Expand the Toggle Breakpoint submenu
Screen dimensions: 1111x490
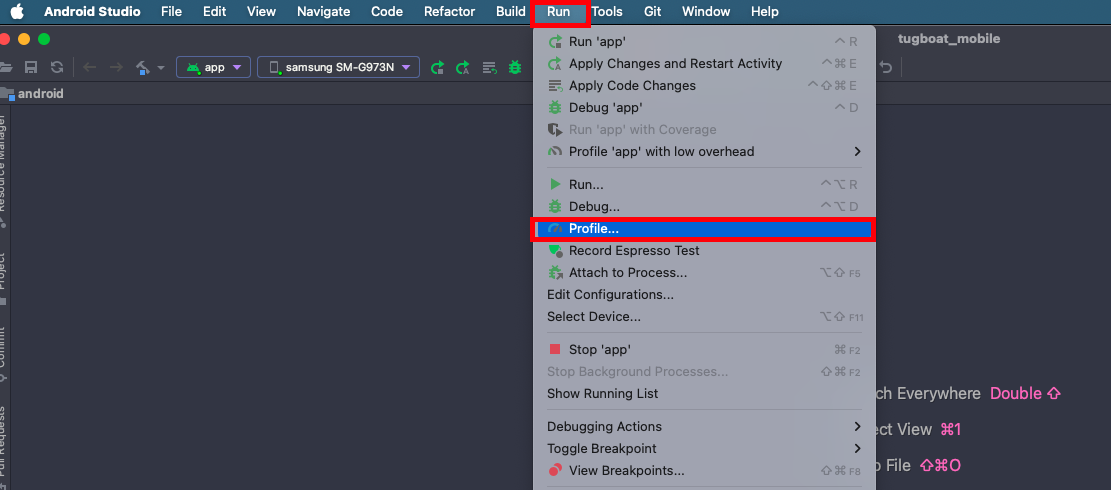tap(704, 448)
